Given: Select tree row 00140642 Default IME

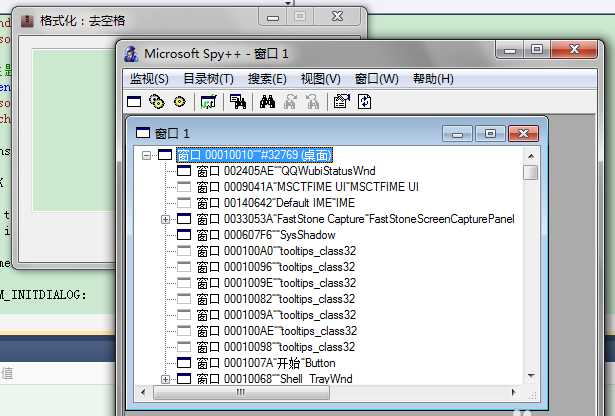Looking at the screenshot, I should [275, 203].
